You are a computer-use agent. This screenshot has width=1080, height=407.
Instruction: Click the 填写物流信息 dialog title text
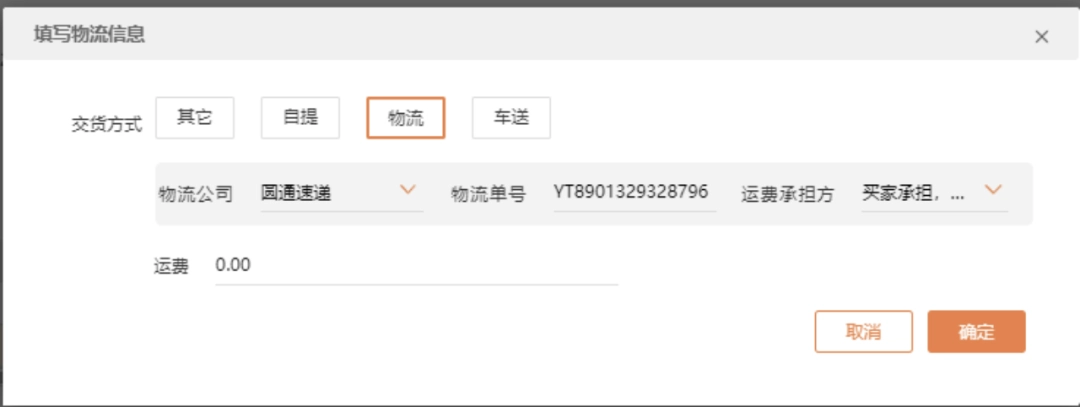(90, 34)
